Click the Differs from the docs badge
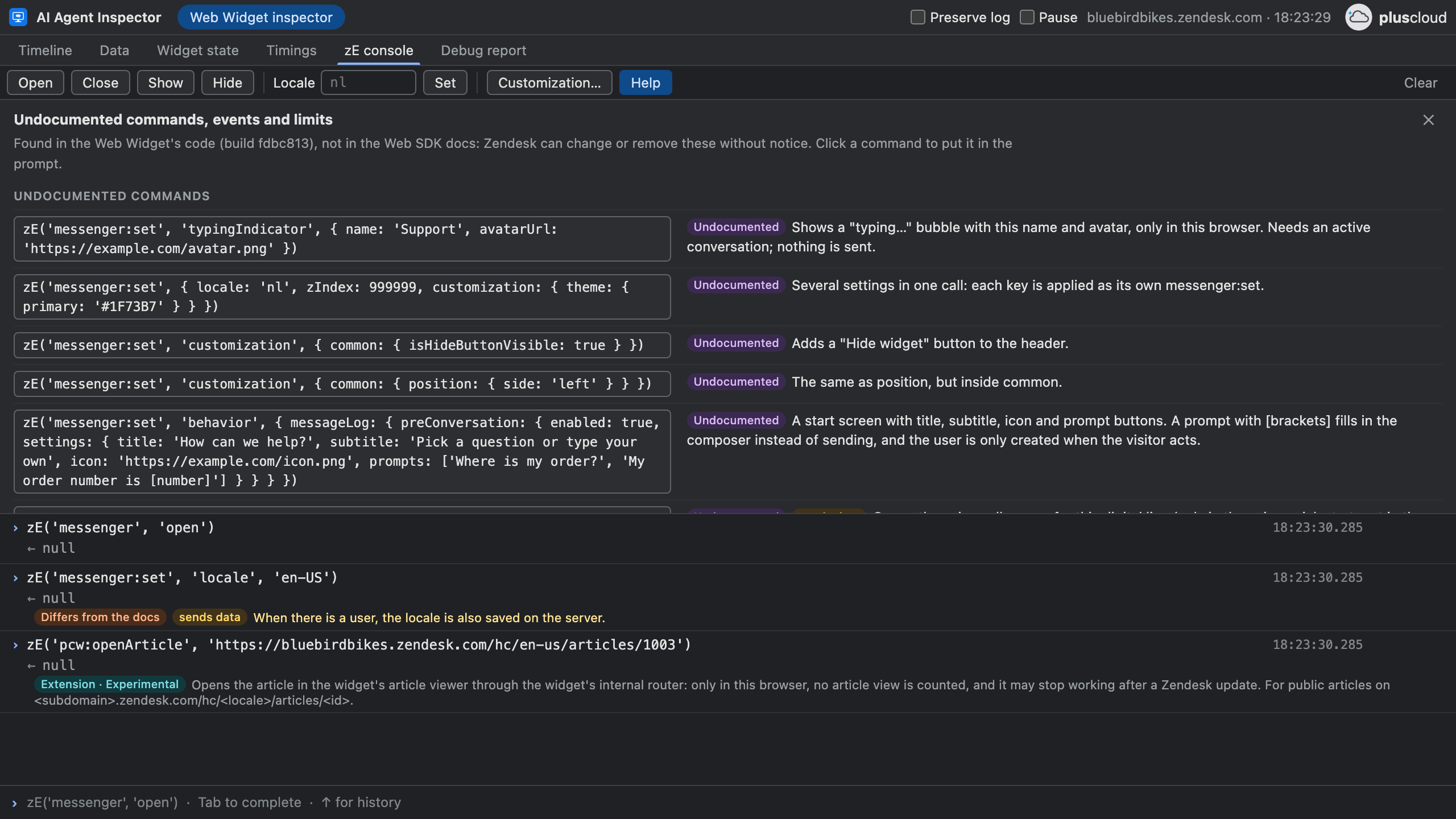This screenshot has height=819, width=1456. (100, 617)
